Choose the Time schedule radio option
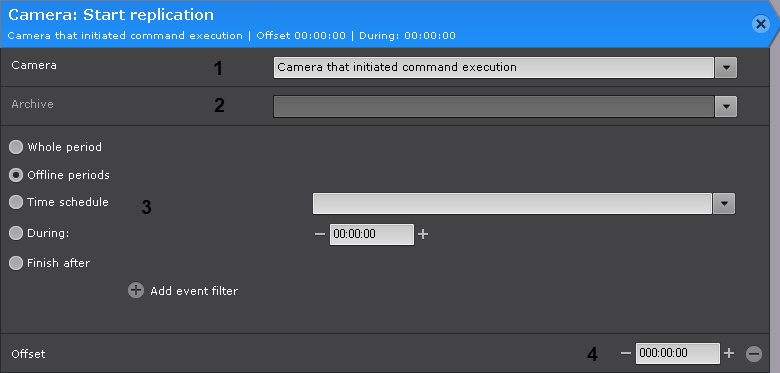The height and width of the screenshot is (373, 780). click(16, 202)
